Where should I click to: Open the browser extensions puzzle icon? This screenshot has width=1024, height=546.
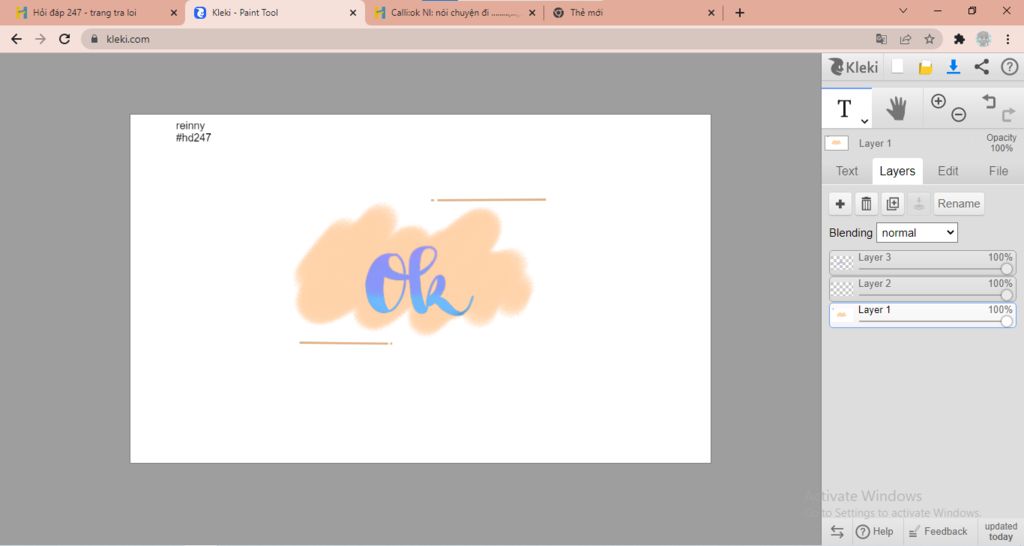(x=959, y=39)
